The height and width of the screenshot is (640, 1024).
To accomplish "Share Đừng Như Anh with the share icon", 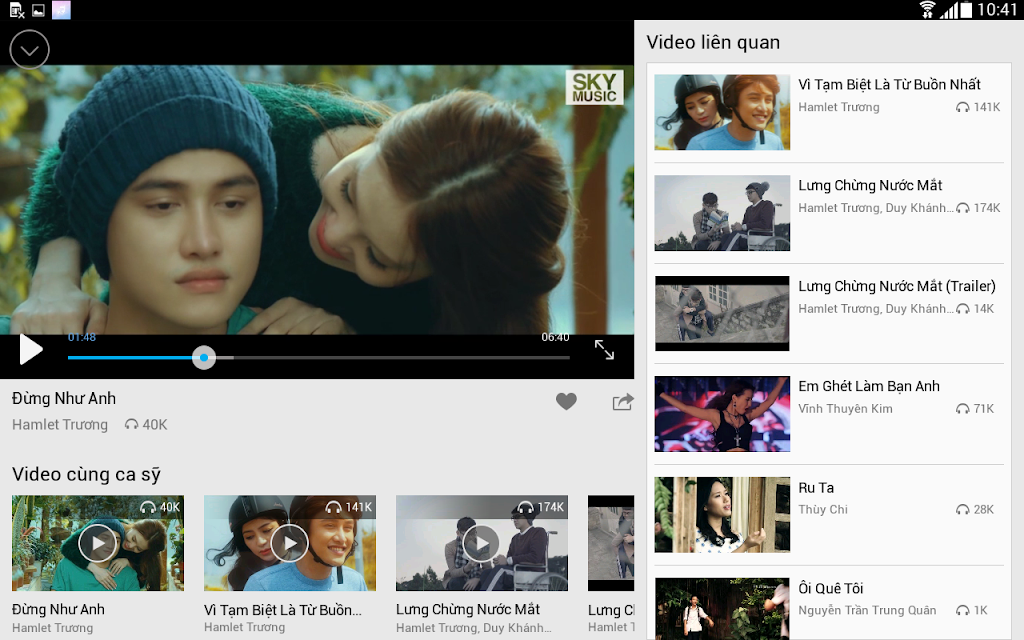I will click(623, 402).
